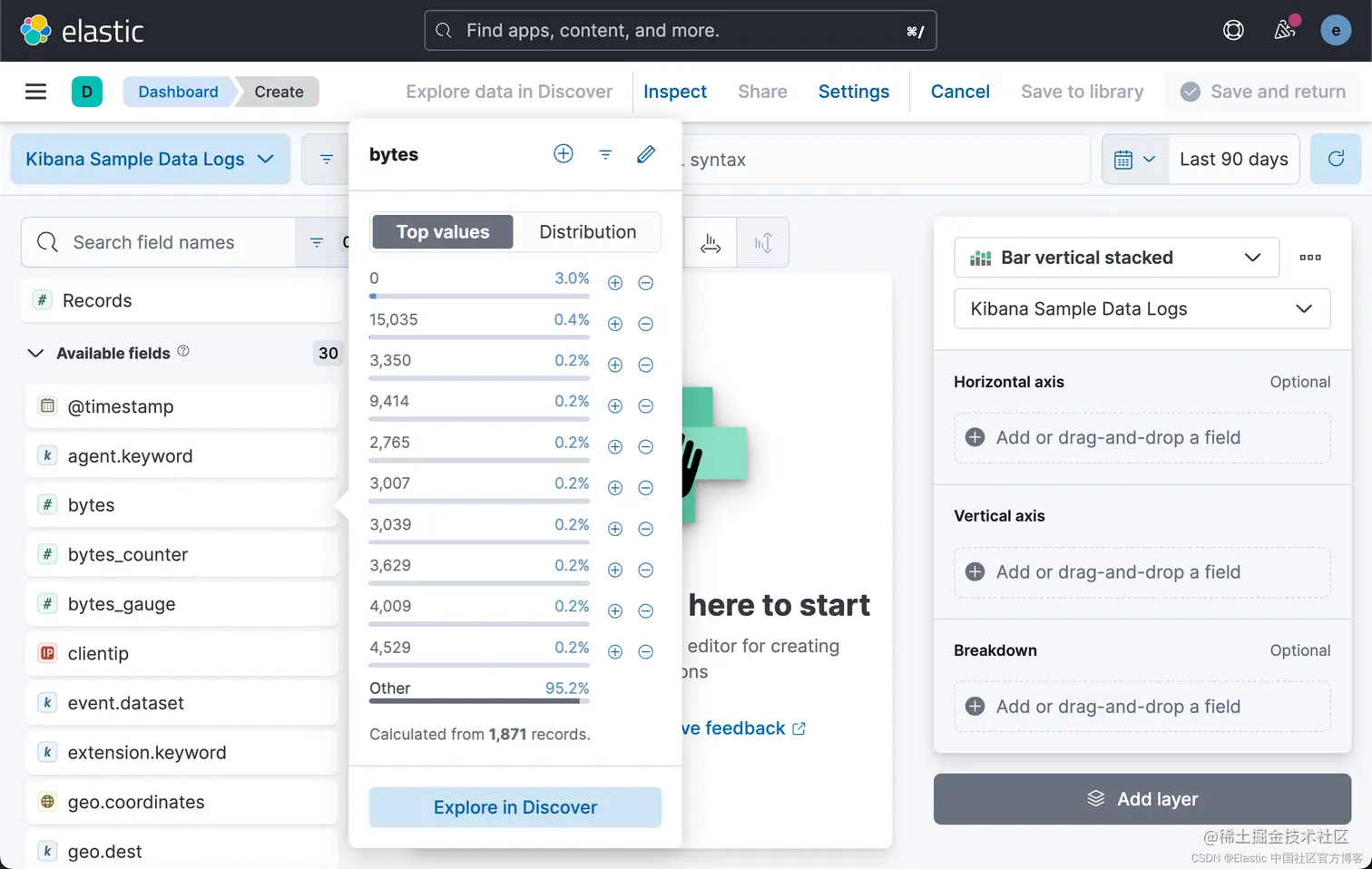Screen dimensions: 1372x869
Task: Switch to the Distribution view
Action: click(x=588, y=232)
